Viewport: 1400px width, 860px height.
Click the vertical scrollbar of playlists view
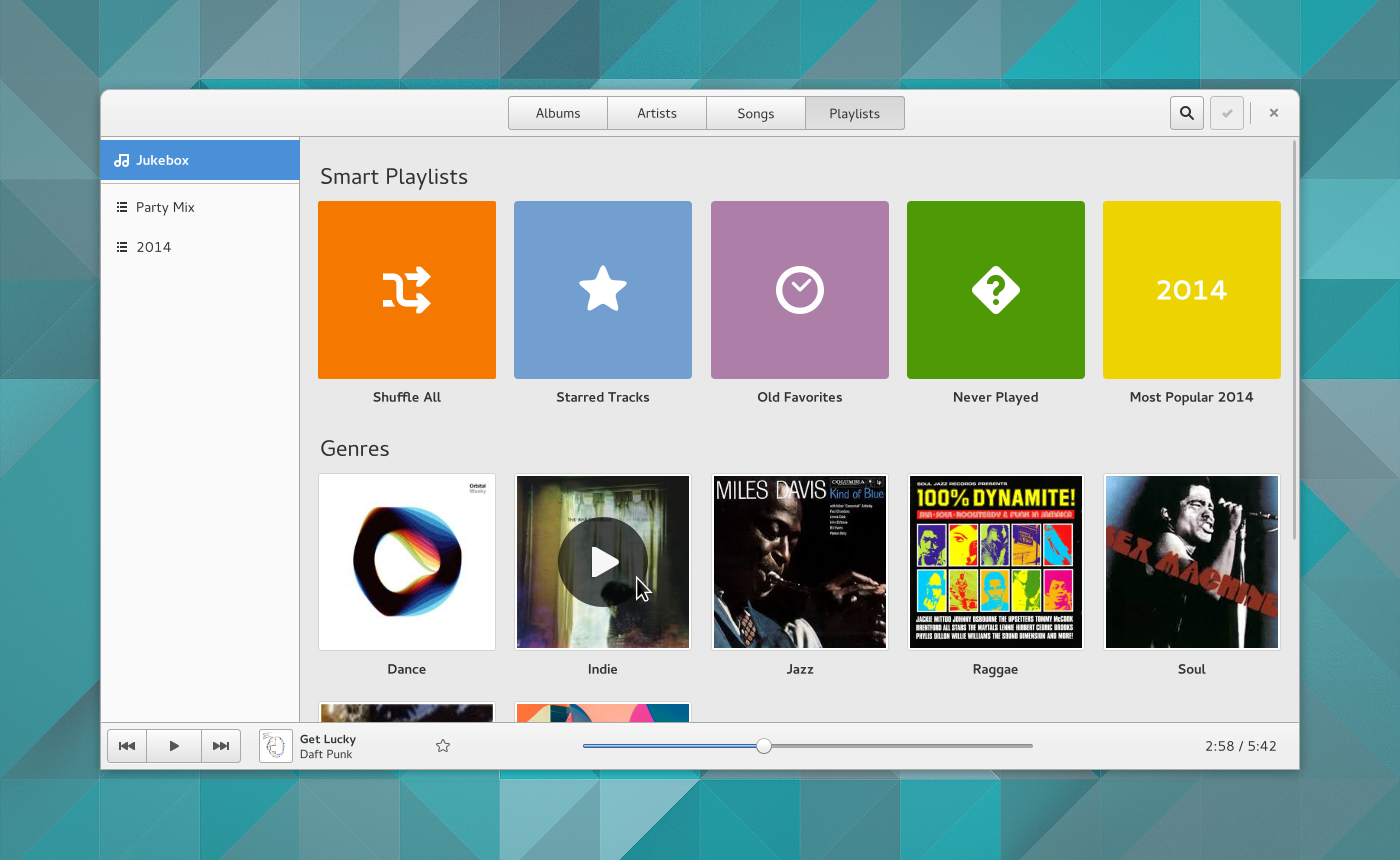point(1295,340)
